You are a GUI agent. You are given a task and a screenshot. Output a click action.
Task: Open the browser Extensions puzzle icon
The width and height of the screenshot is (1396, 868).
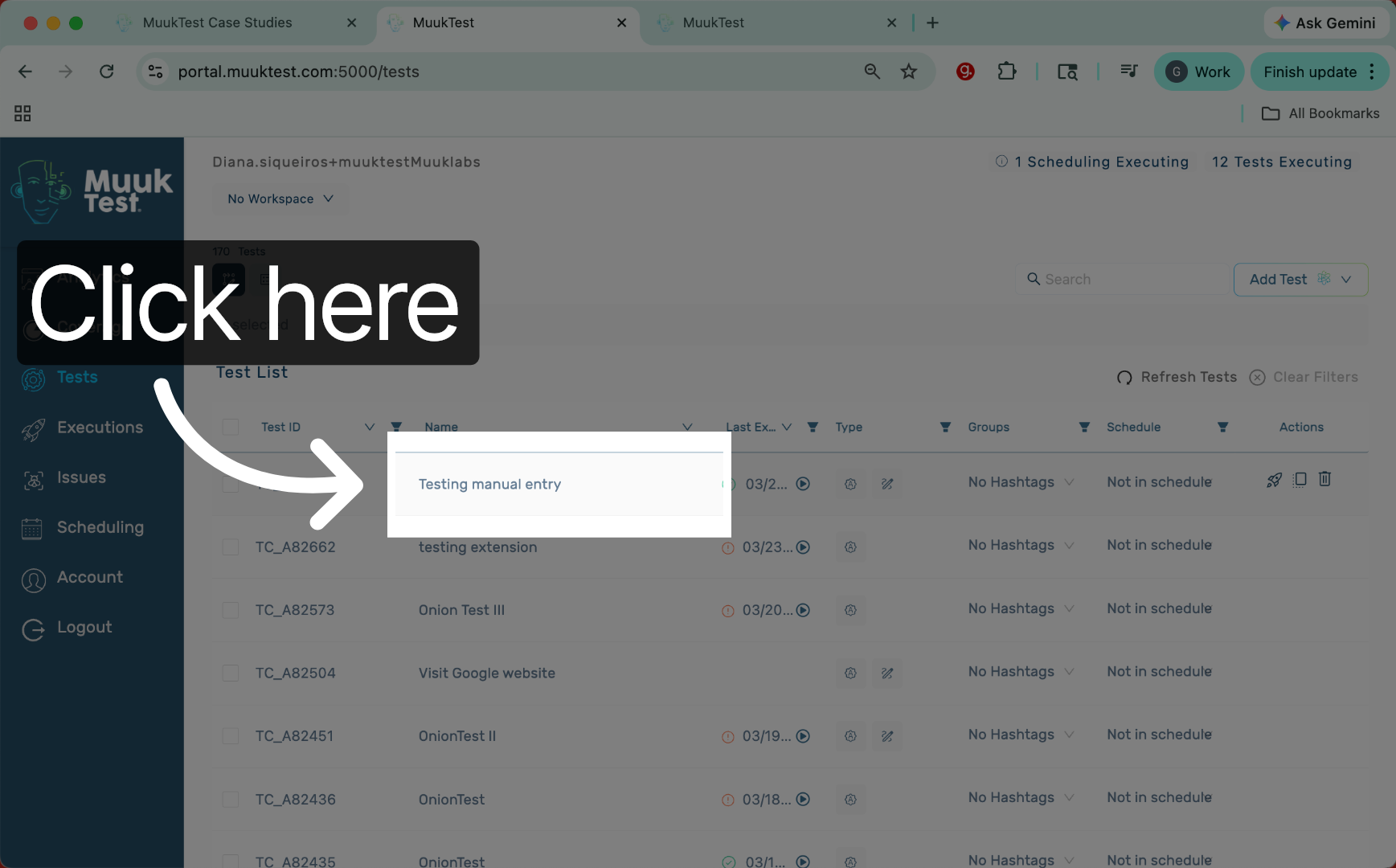point(1007,72)
